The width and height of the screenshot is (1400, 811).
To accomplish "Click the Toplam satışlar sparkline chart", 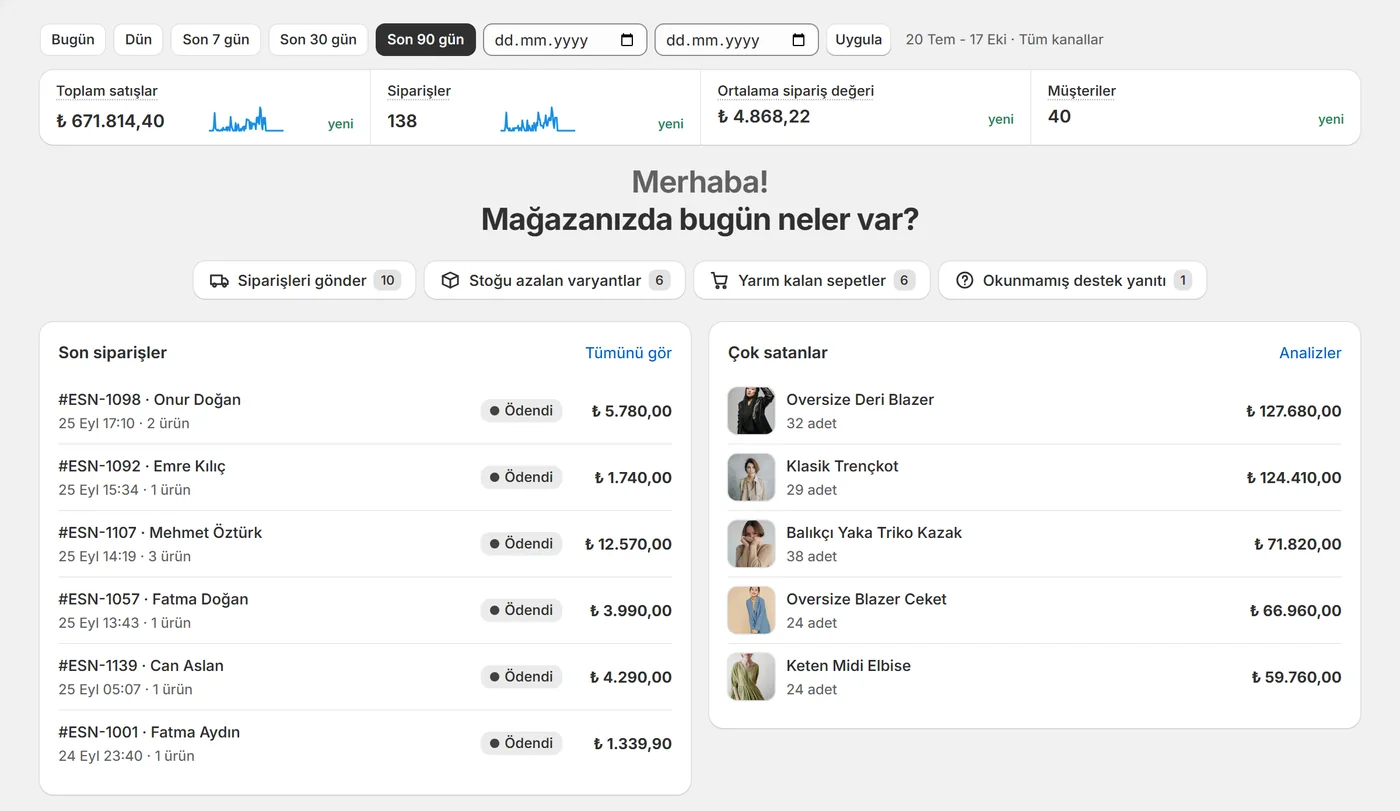I will click(x=246, y=120).
